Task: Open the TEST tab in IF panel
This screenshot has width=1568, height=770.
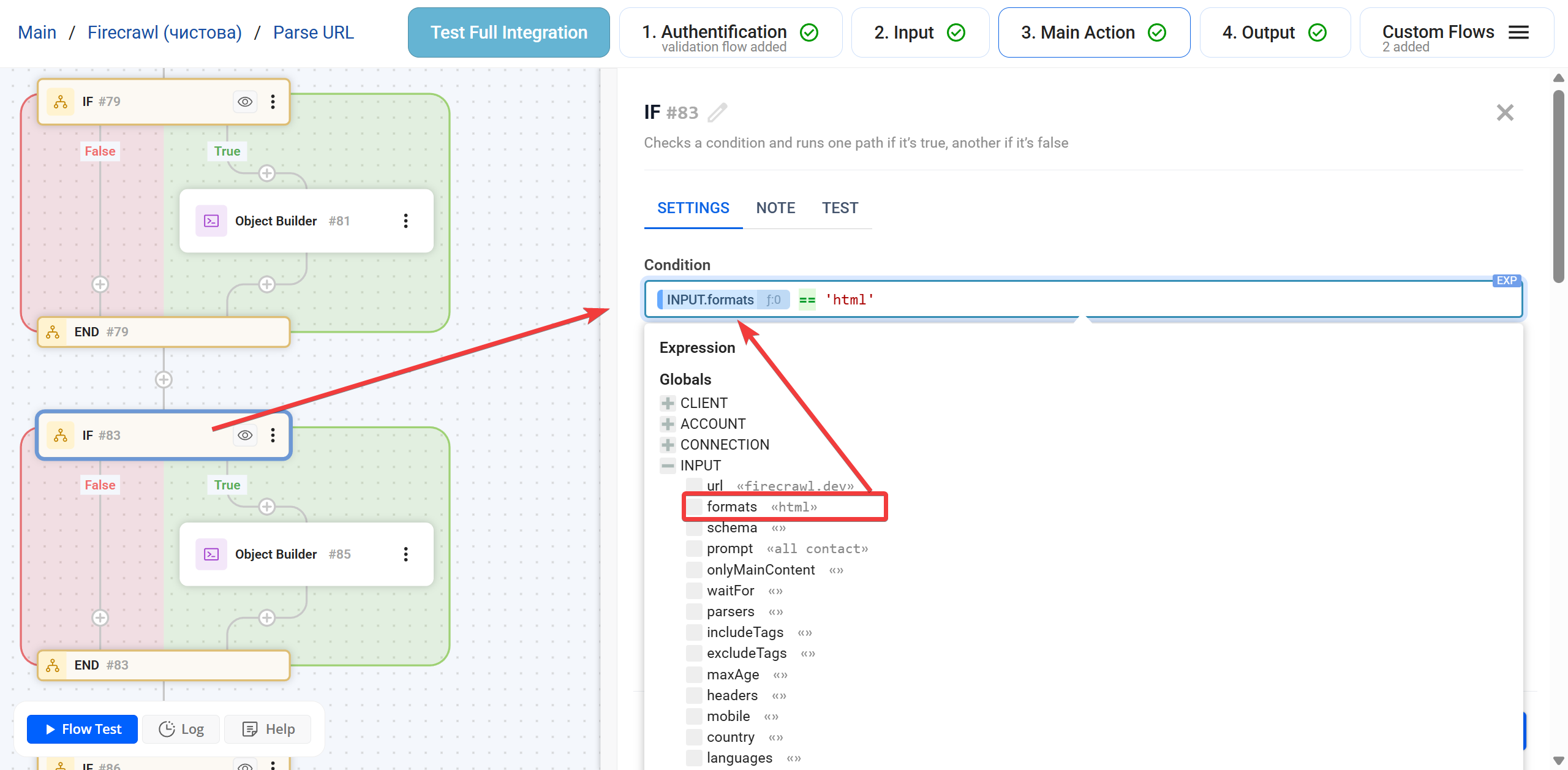Action: tap(840, 208)
